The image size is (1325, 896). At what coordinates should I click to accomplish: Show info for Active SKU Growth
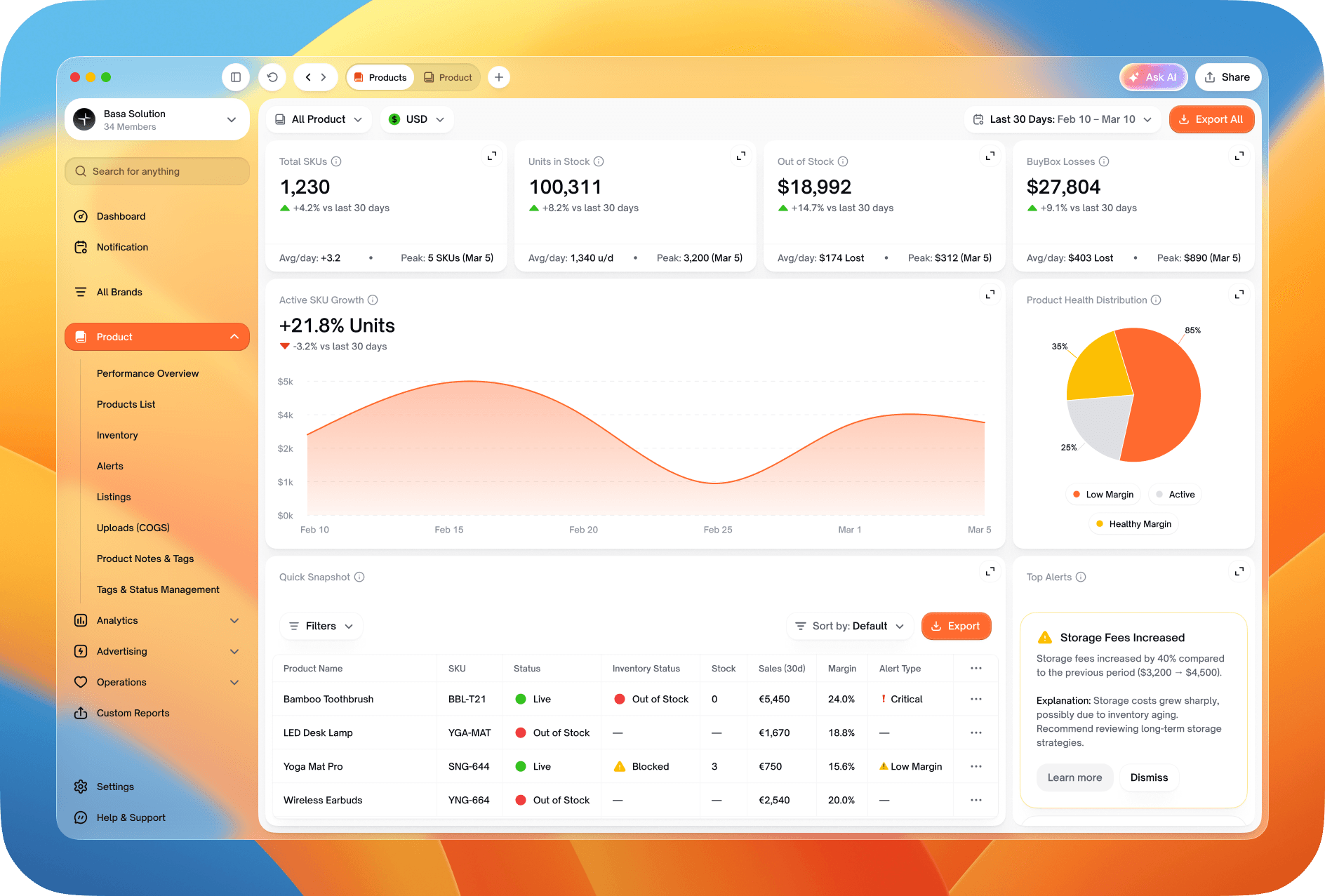[x=373, y=300]
